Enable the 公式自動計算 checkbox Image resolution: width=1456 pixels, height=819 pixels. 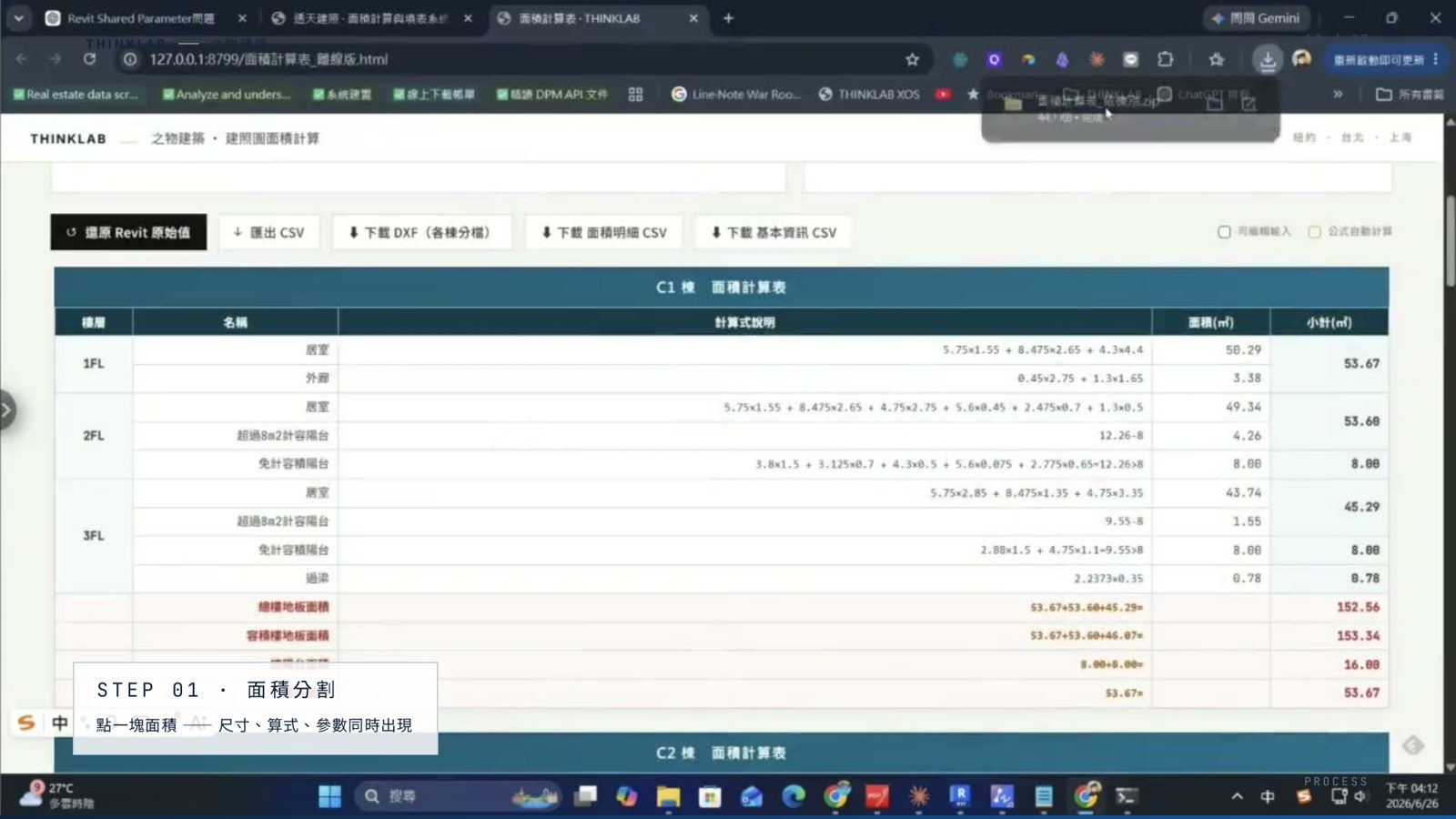[1314, 232]
